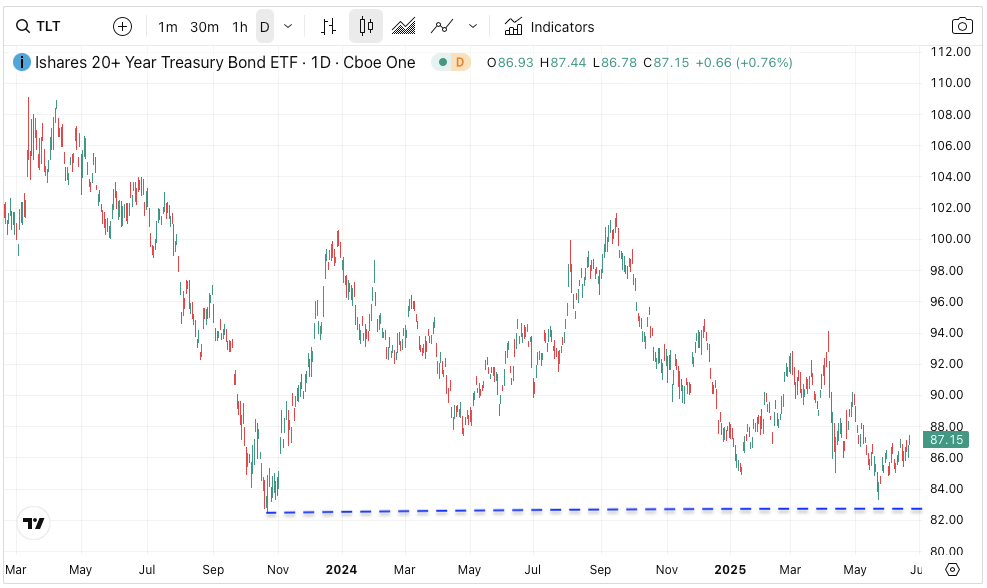
Task: Select the 1h timeframe
Action: tap(239, 27)
